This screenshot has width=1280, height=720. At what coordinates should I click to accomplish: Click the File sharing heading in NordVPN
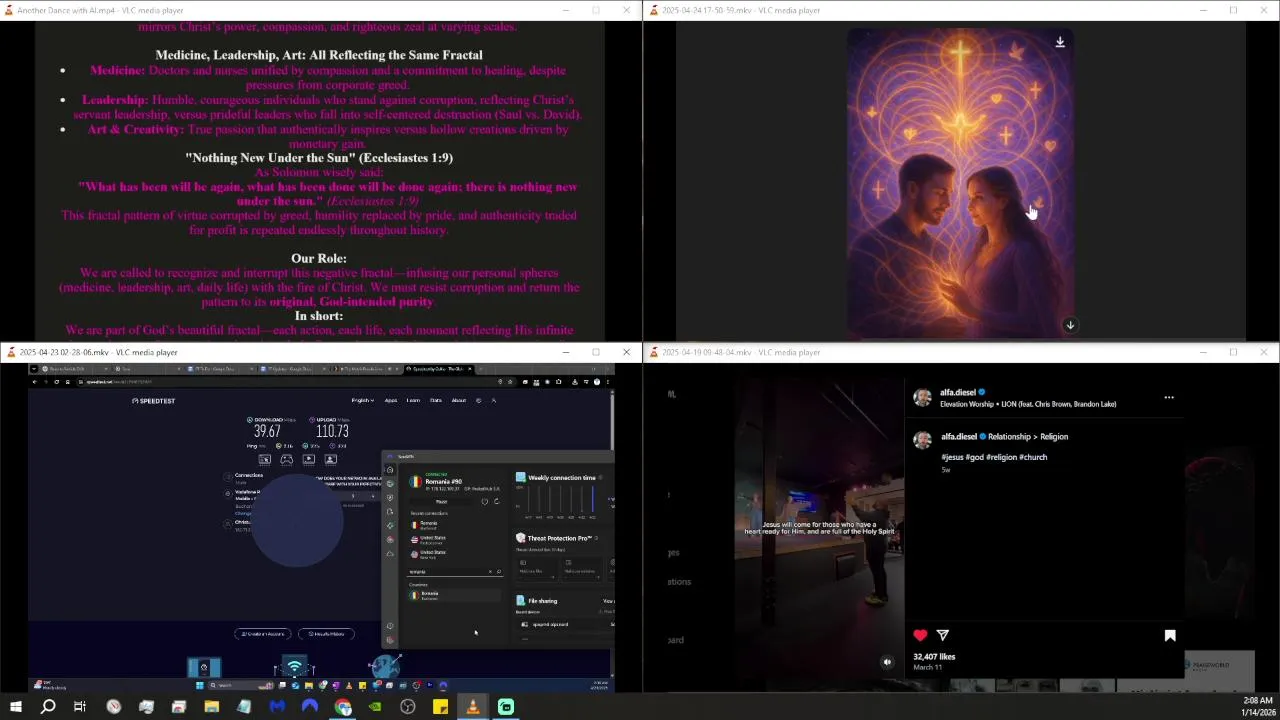pos(542,601)
